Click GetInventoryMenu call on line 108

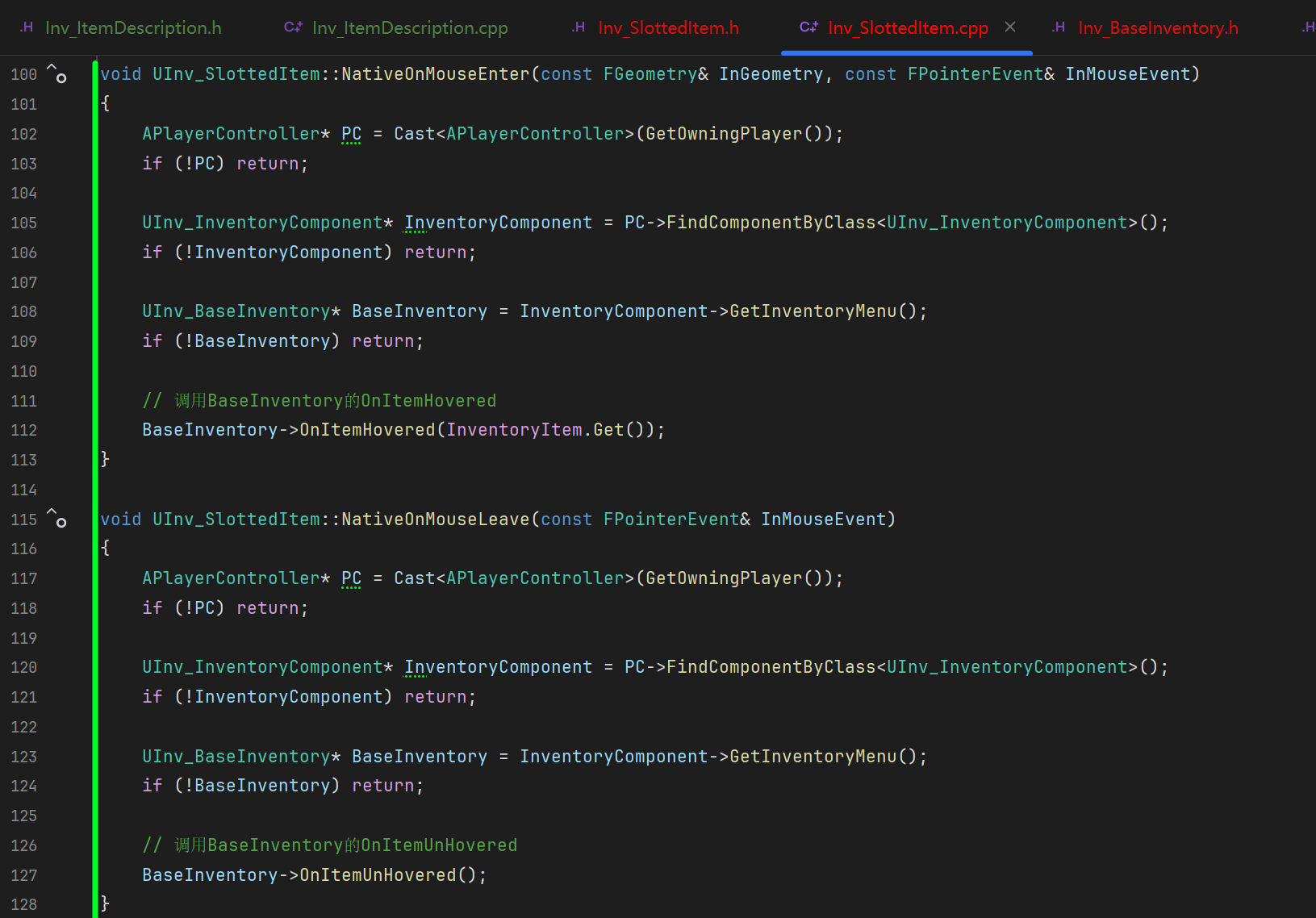pos(813,311)
